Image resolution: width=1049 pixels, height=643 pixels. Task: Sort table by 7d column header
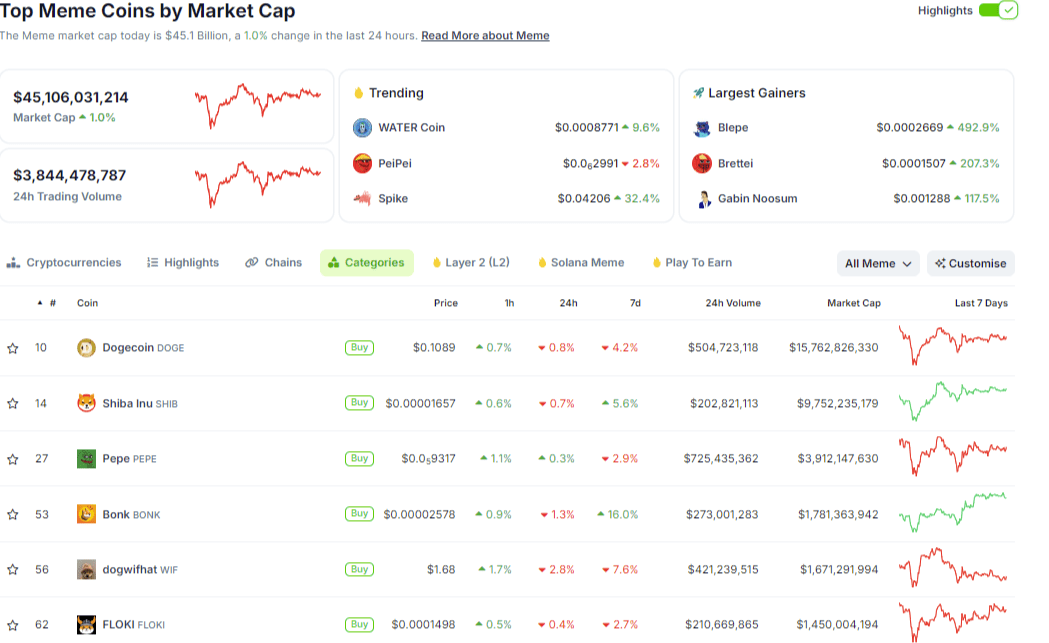tap(635, 303)
